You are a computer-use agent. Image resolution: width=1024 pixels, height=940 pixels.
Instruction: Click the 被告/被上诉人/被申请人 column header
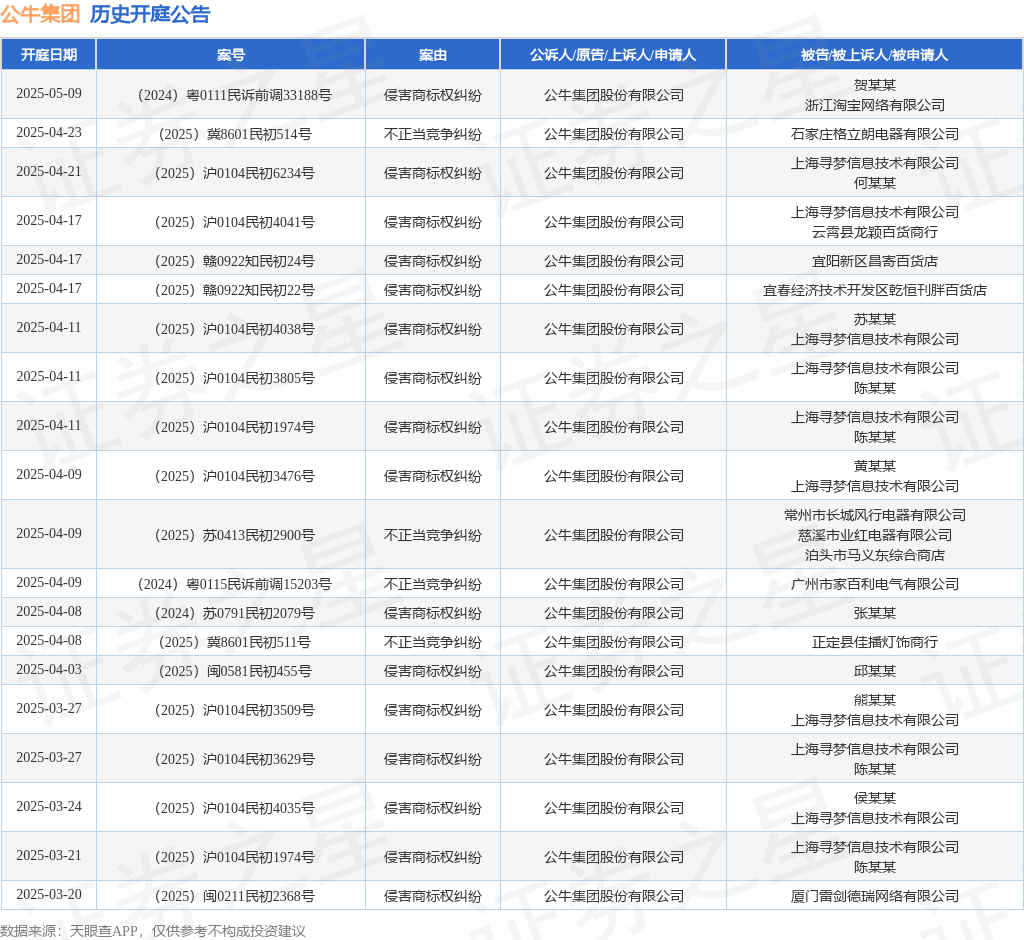(874, 55)
